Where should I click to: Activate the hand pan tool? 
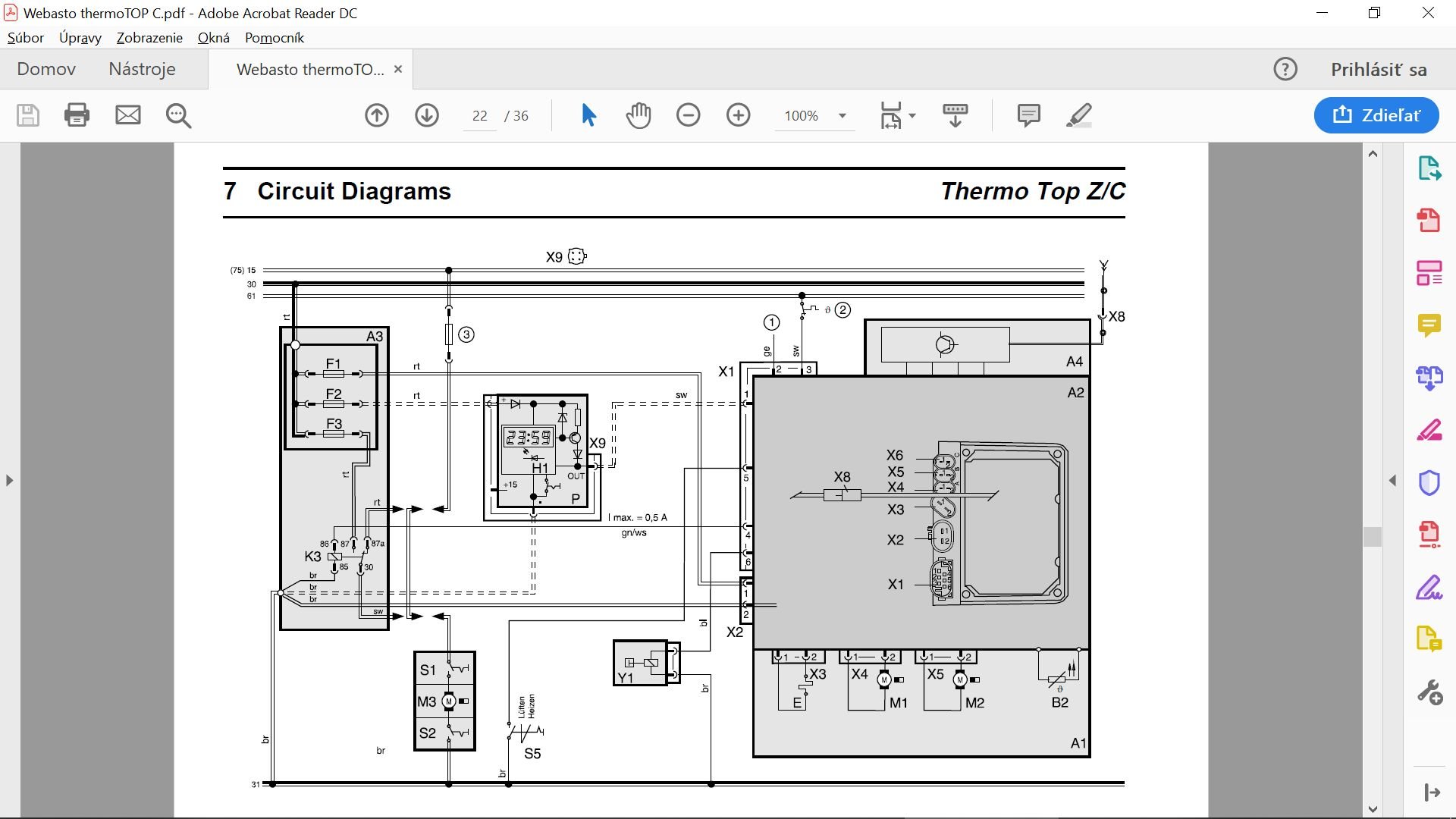(x=639, y=115)
